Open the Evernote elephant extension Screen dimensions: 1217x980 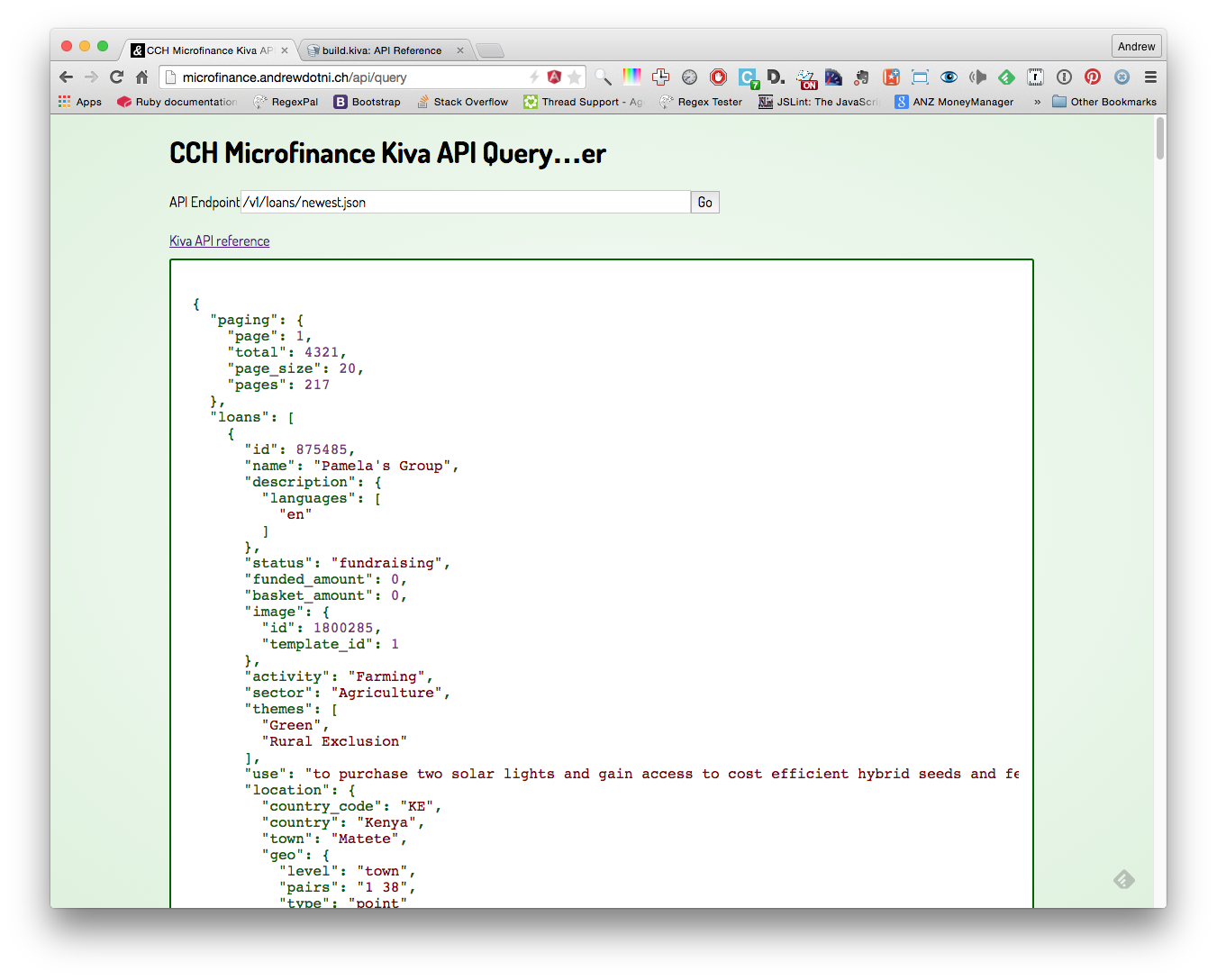(862, 77)
